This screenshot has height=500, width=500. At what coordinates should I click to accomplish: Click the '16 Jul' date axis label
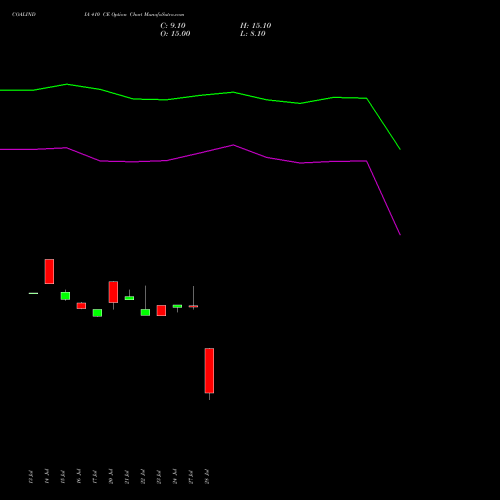79,477
